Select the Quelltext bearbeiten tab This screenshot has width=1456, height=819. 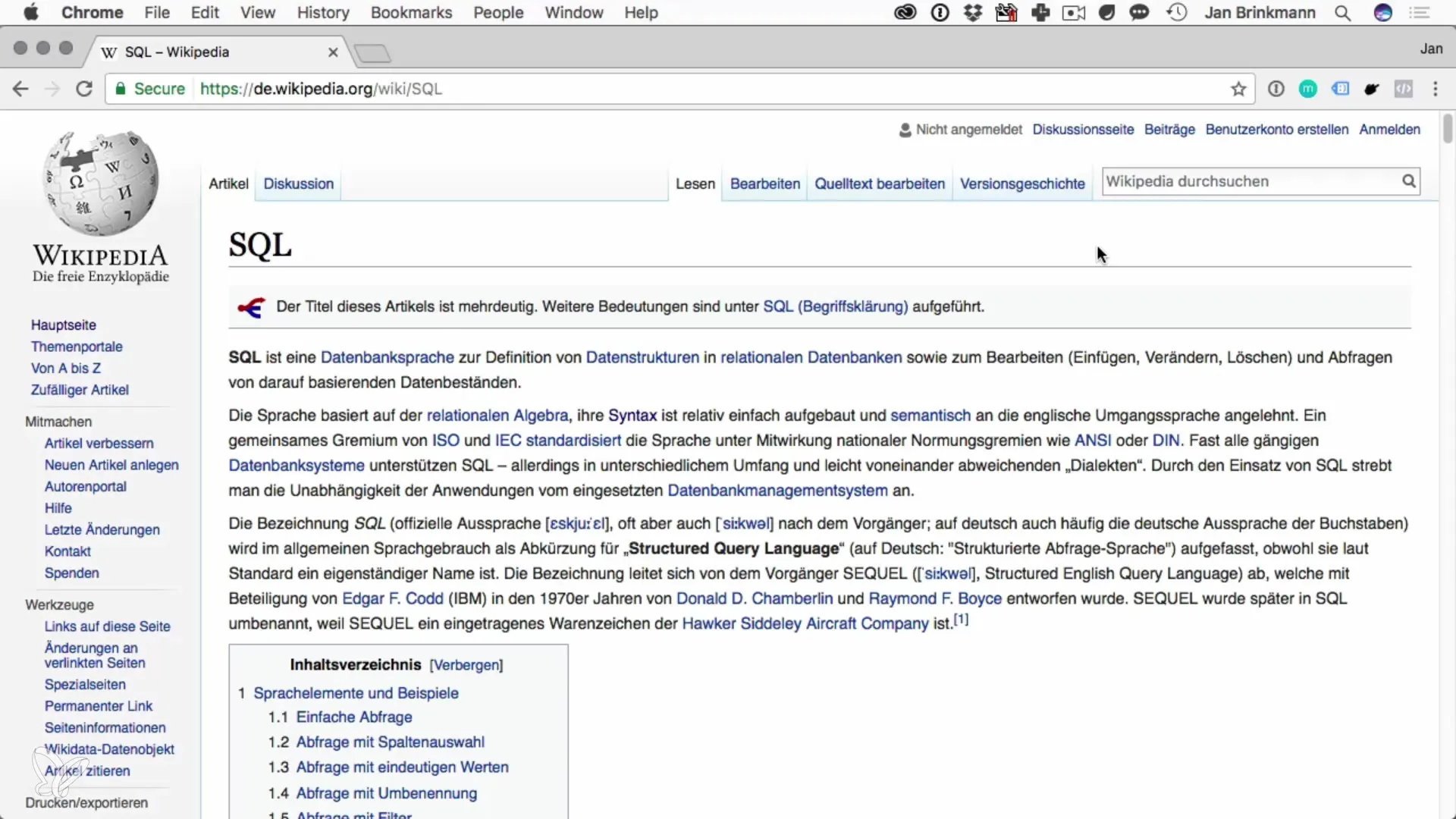click(x=880, y=184)
